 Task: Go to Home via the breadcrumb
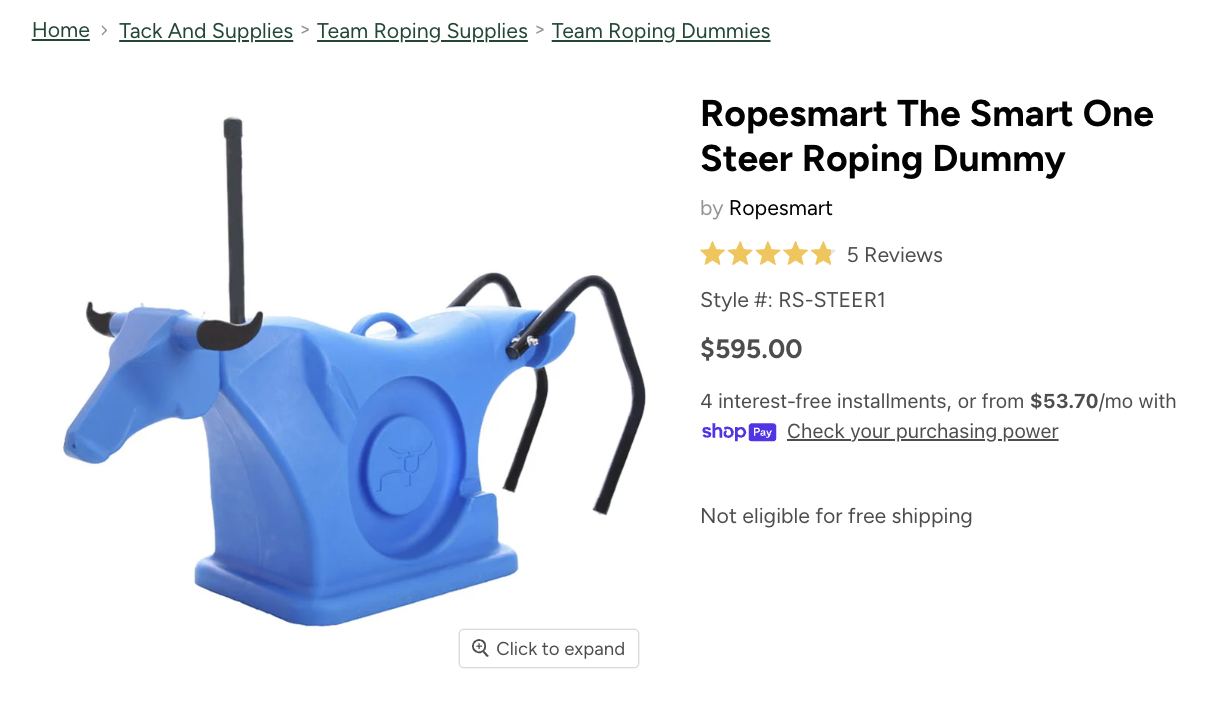point(60,31)
